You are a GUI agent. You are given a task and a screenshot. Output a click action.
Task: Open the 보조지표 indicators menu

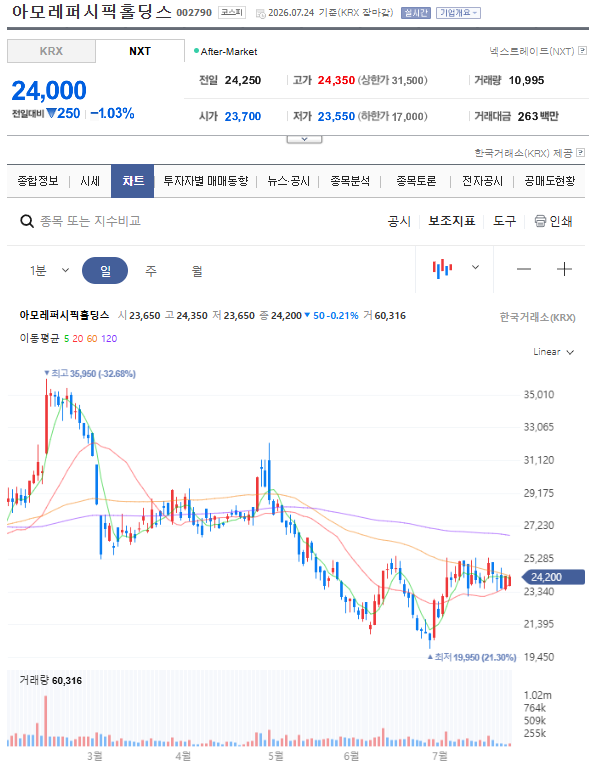coord(452,221)
